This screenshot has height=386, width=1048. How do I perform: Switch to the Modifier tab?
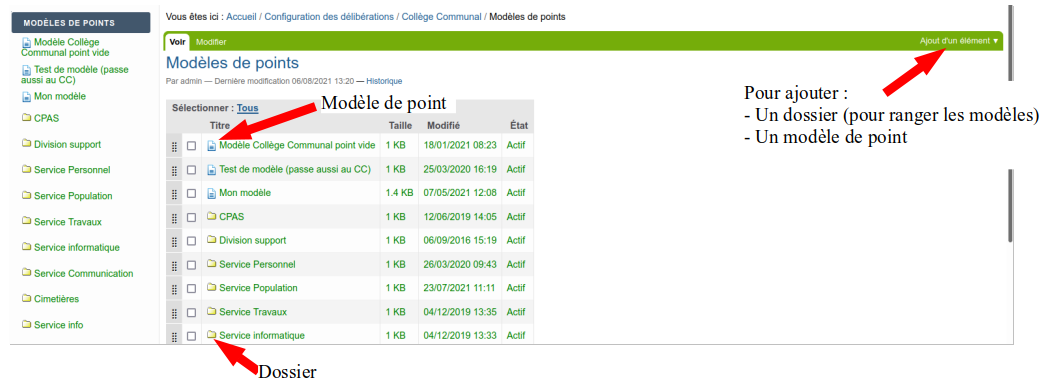pyautogui.click(x=211, y=42)
